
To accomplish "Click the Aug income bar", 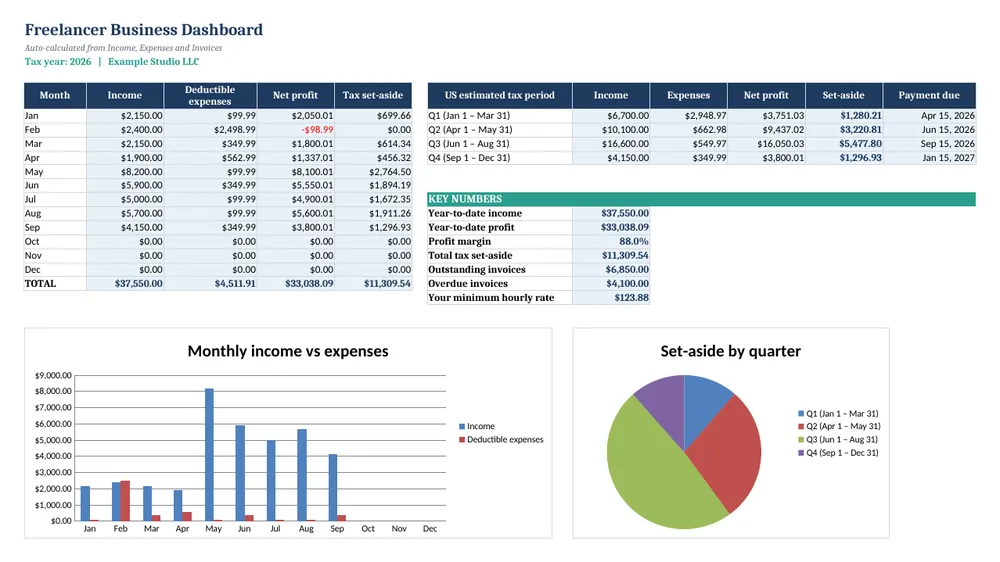I will pos(302,475).
